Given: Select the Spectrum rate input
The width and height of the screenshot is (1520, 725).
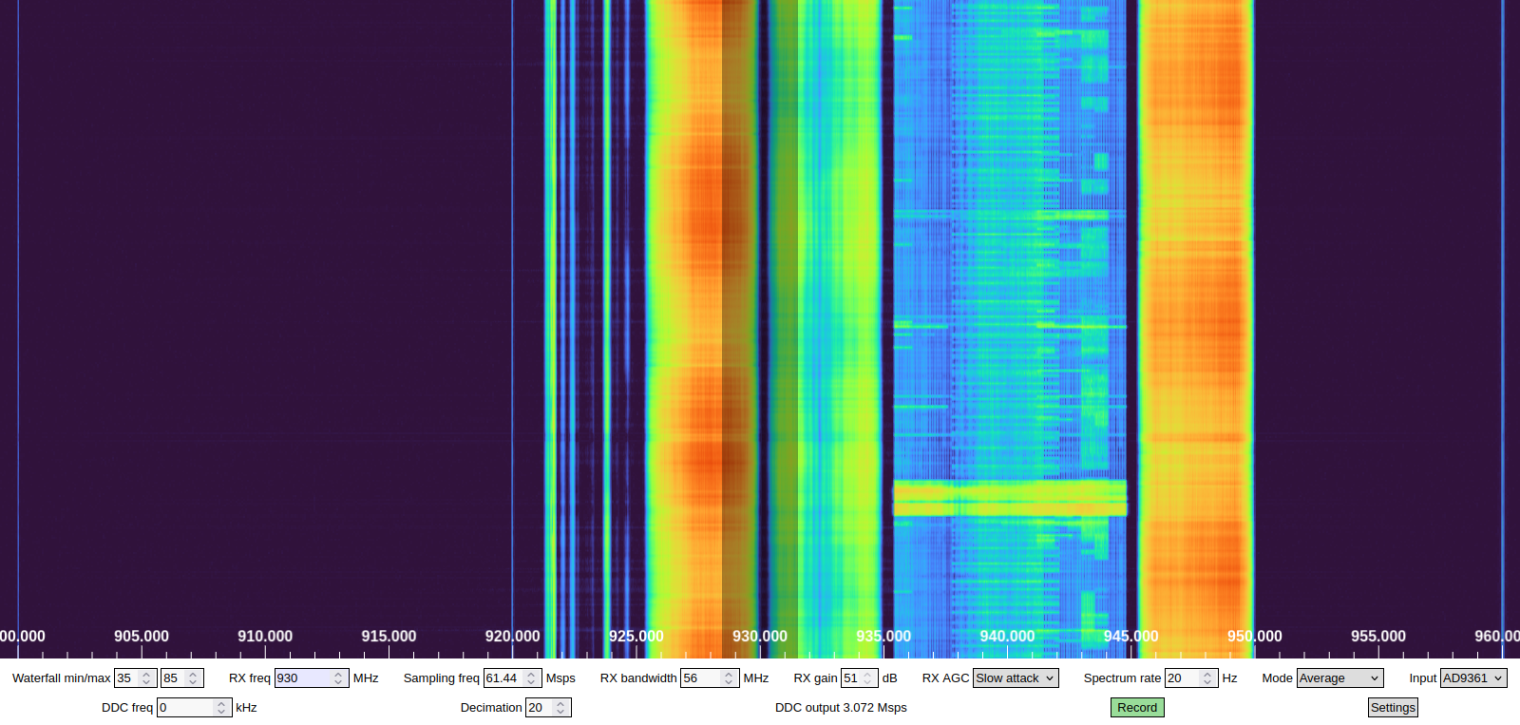Looking at the screenshot, I should click(x=1181, y=678).
